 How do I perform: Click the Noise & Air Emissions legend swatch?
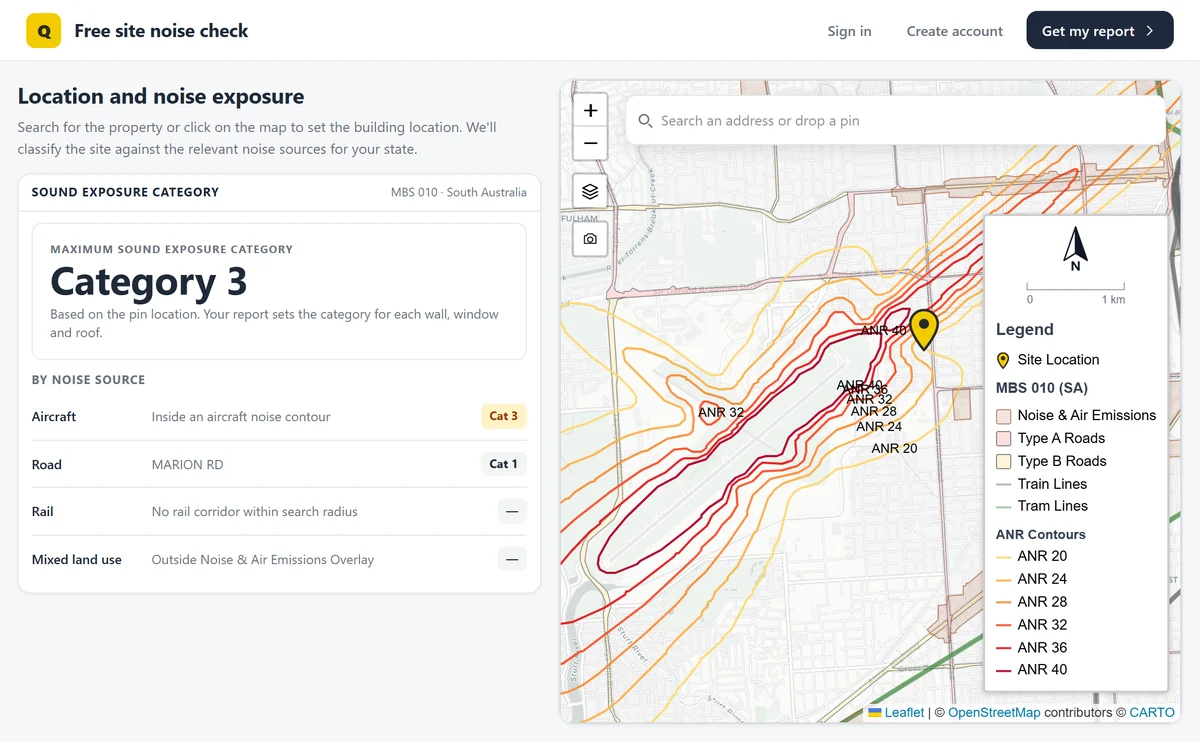pyautogui.click(x=1004, y=416)
